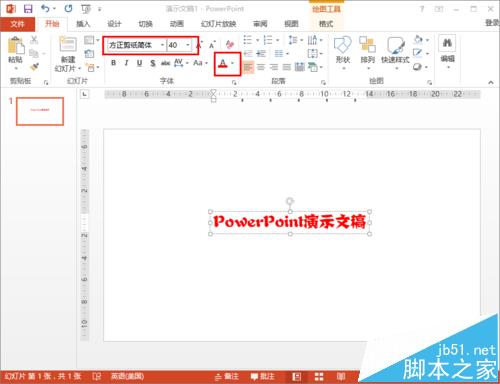Click the Save icon in quick access toolbar

tap(28, 9)
